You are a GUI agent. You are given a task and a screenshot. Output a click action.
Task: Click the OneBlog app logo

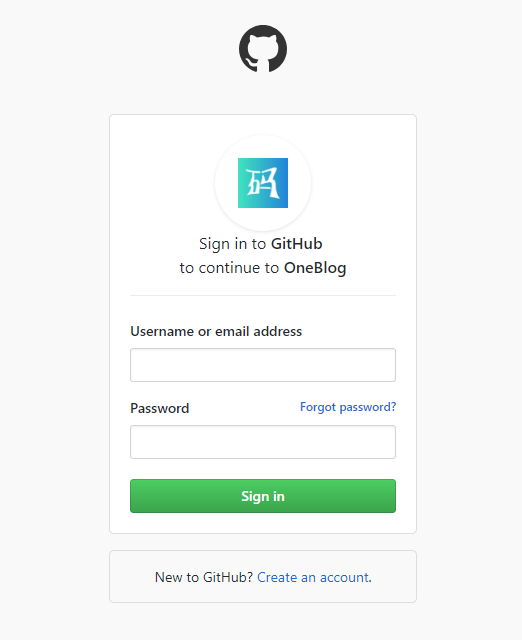[263, 183]
